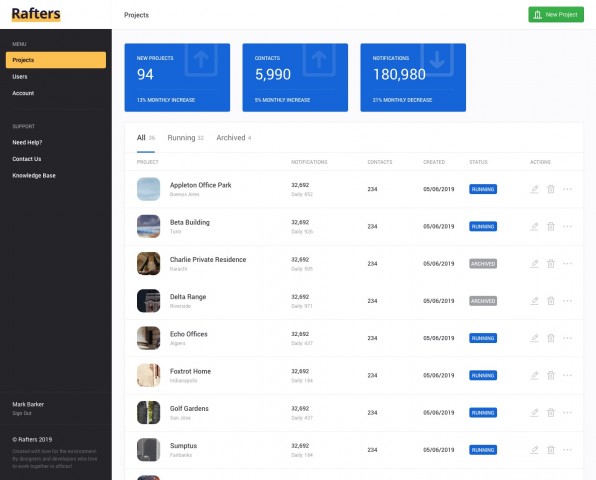Open the Charlie Private Residence thumbnail
The height and width of the screenshot is (480, 596).
click(149, 263)
